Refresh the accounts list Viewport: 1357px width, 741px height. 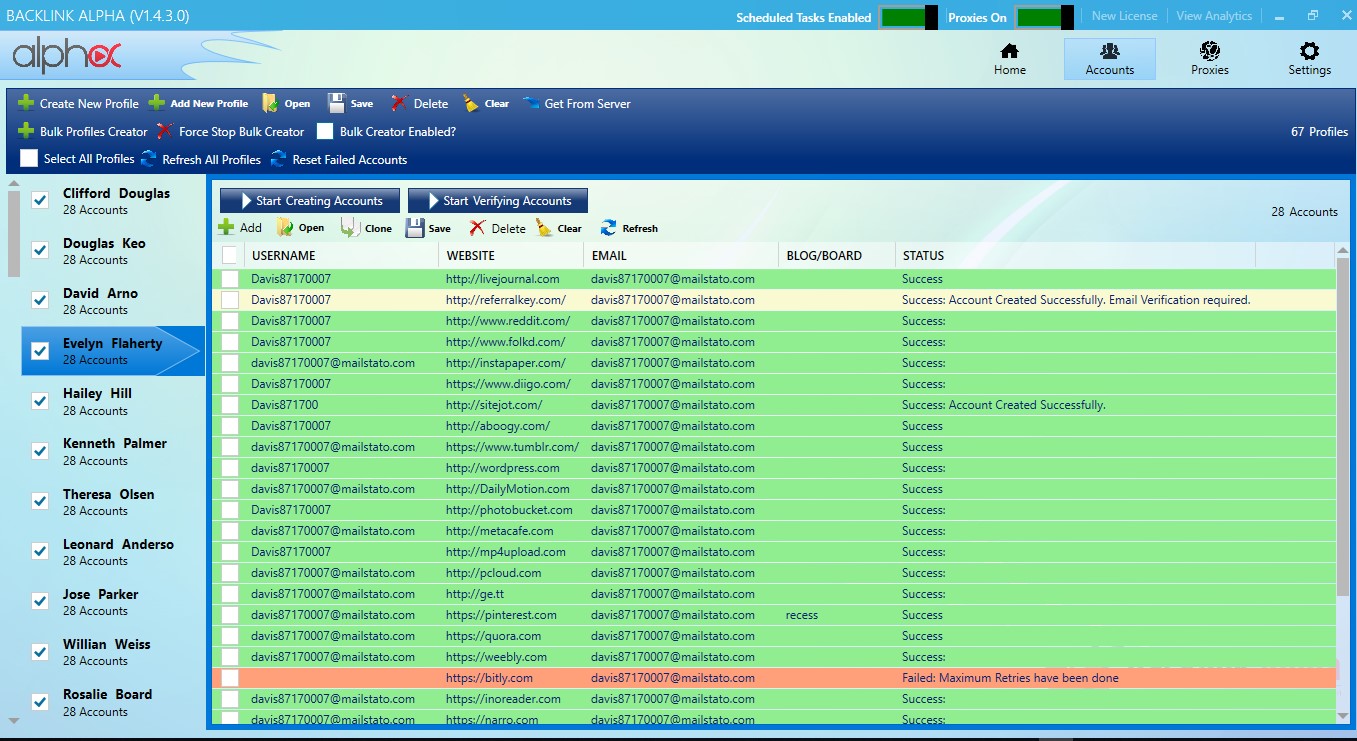point(629,228)
